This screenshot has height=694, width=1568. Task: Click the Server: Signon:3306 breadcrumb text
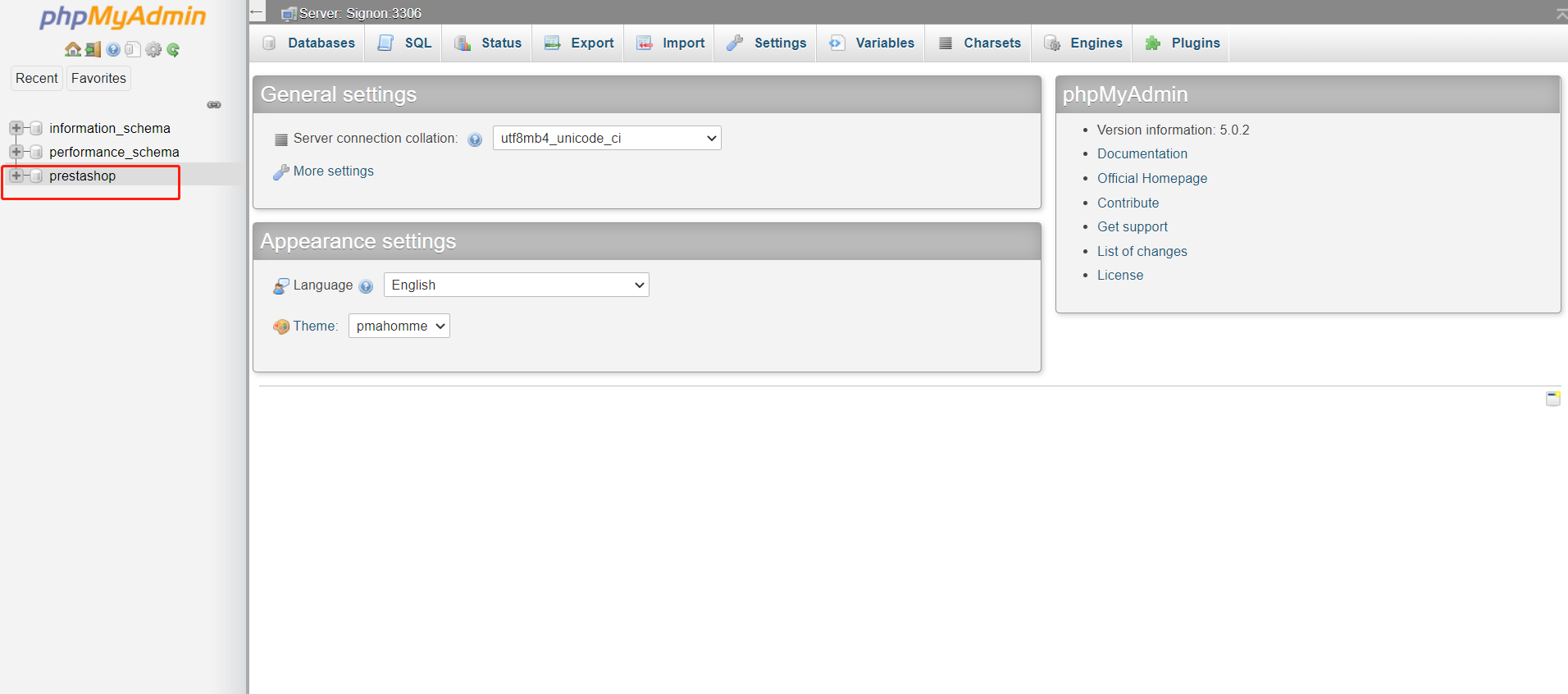pyautogui.click(x=360, y=13)
